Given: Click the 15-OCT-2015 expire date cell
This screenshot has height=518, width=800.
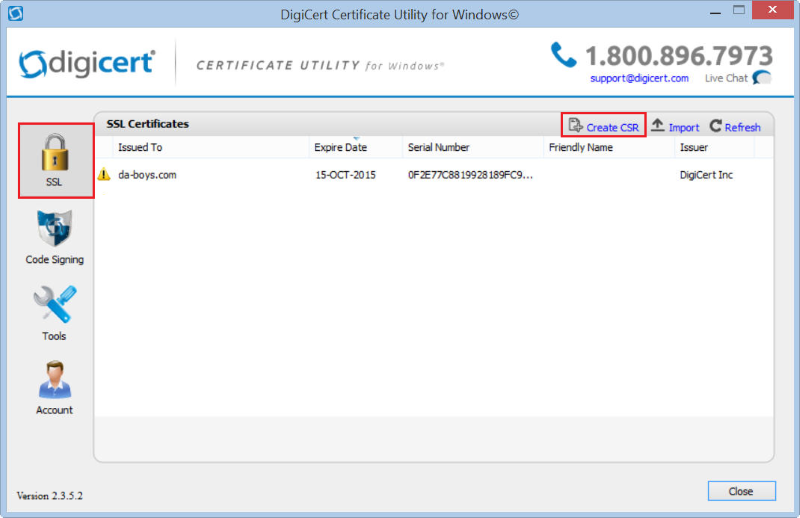Looking at the screenshot, I should coord(345,175).
